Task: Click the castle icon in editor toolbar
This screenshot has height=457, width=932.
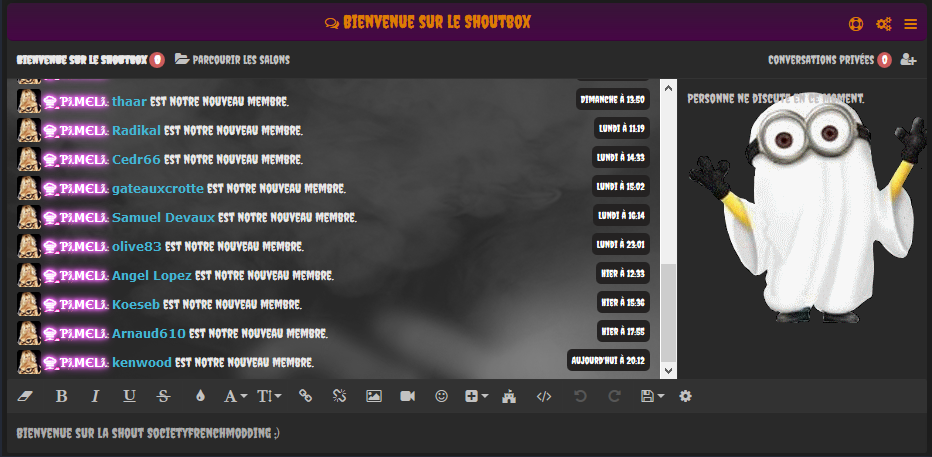Action: click(509, 396)
